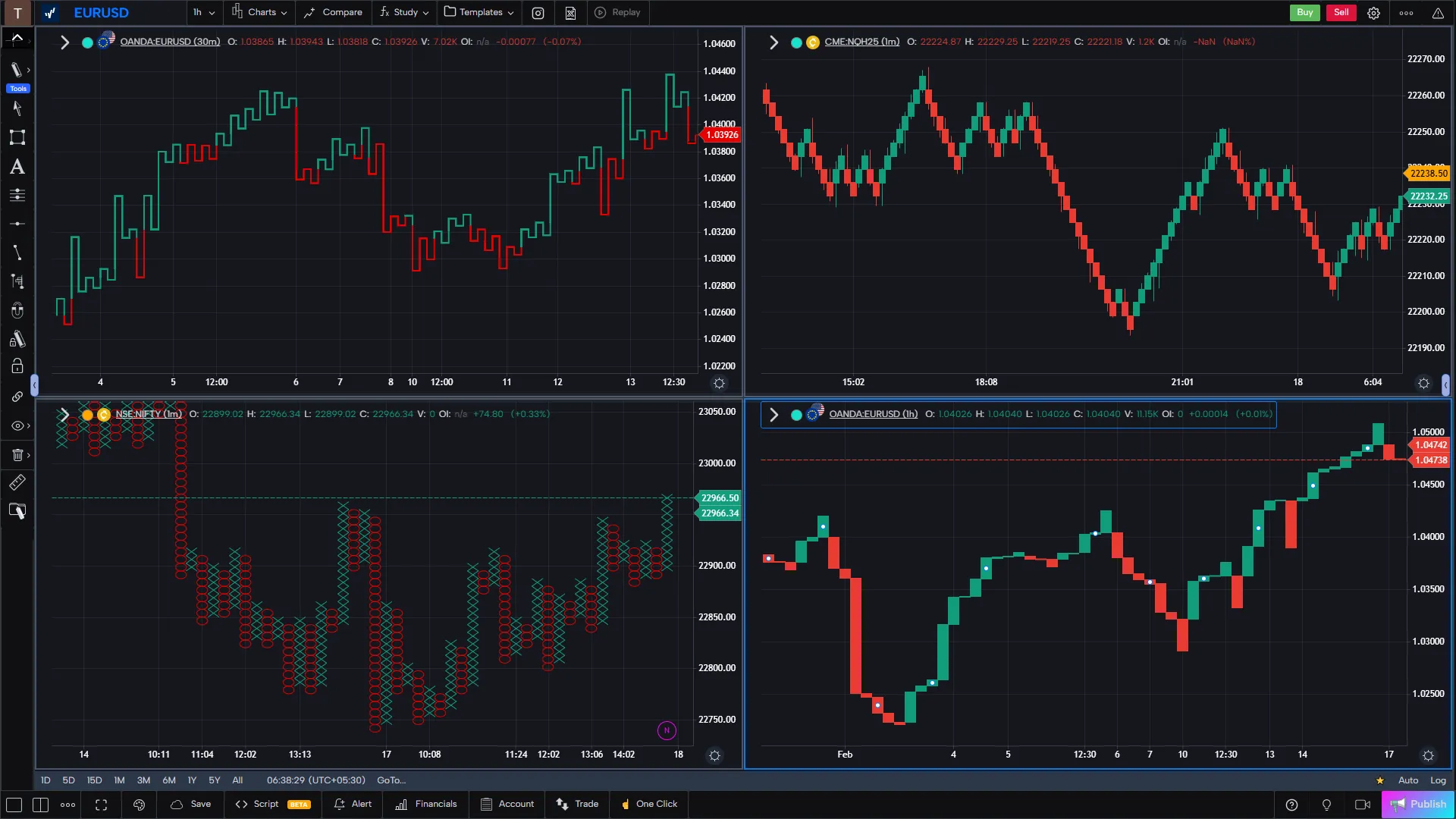This screenshot has height=819, width=1456.
Task: Open chart settings via the gear icon
Action: tap(1373, 12)
